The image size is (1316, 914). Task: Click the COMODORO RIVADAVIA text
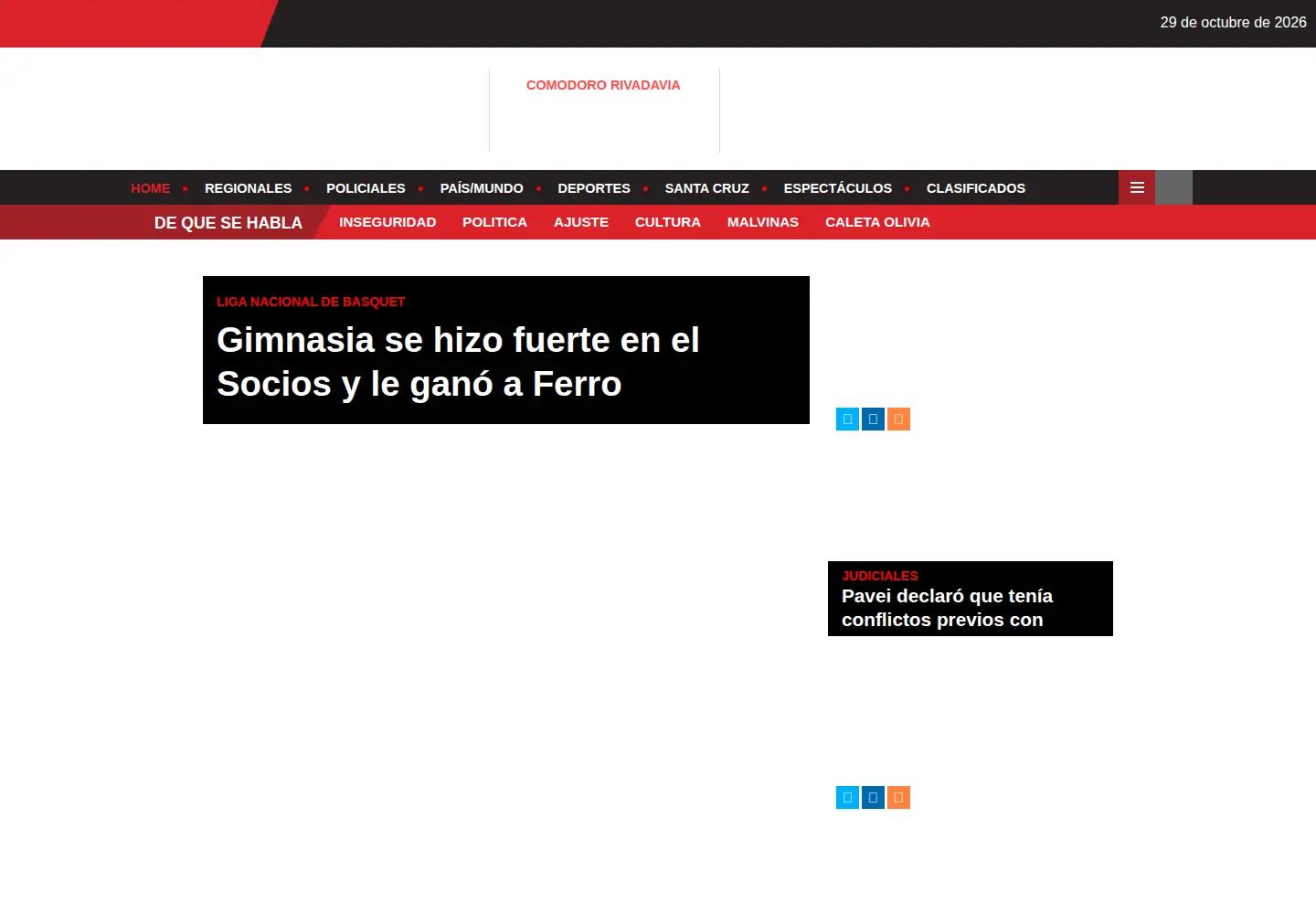(603, 85)
